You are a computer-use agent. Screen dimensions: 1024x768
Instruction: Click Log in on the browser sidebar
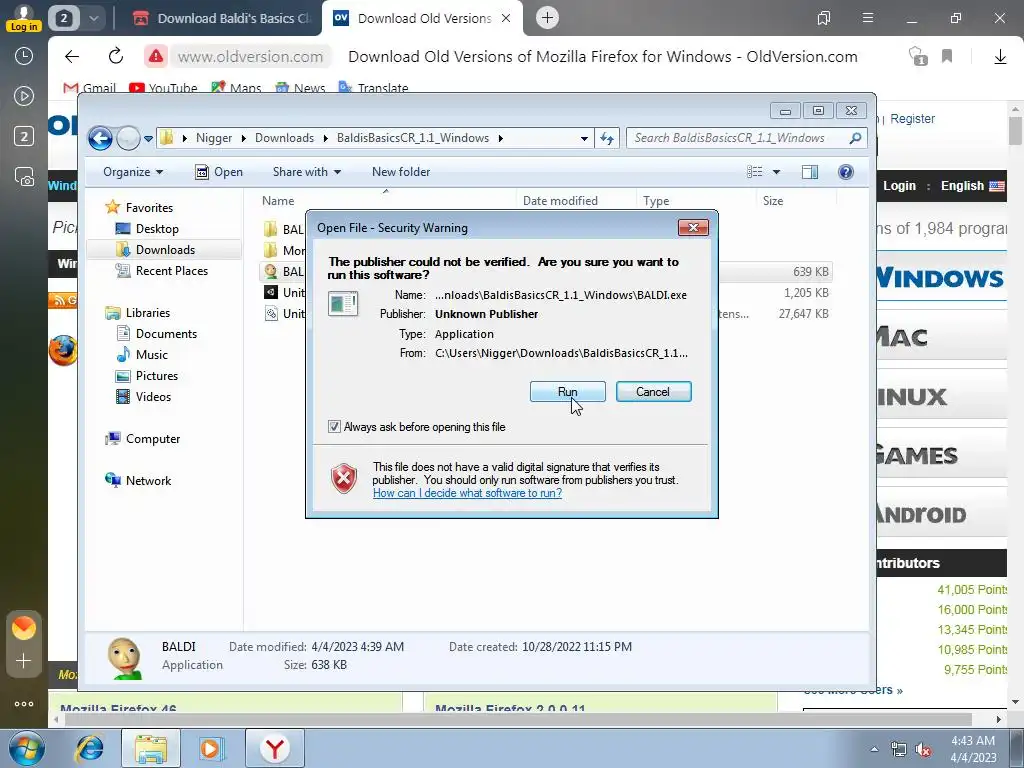point(24,27)
